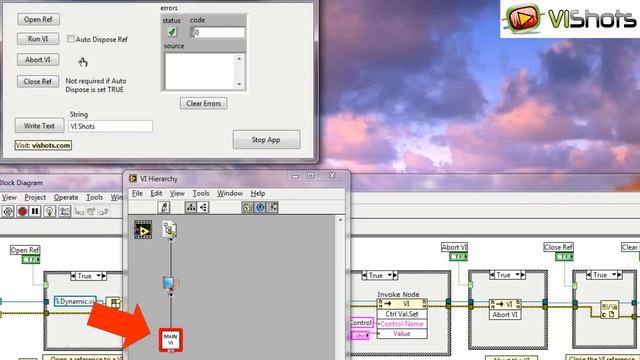Open Operate menu in Block Diagram window
This screenshot has width=640, height=360.
(66, 197)
